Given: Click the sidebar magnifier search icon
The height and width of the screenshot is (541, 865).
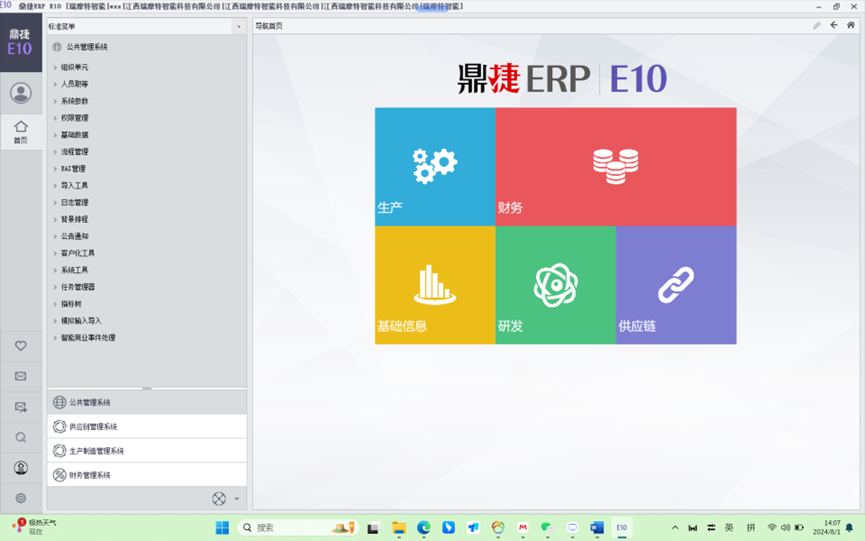Looking at the screenshot, I should (20, 438).
